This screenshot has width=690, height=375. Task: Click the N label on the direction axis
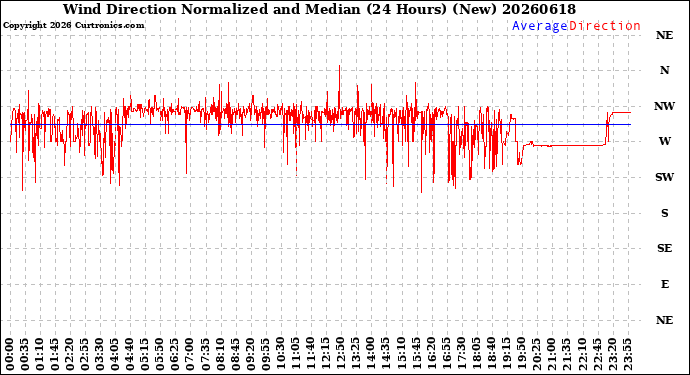point(664,70)
